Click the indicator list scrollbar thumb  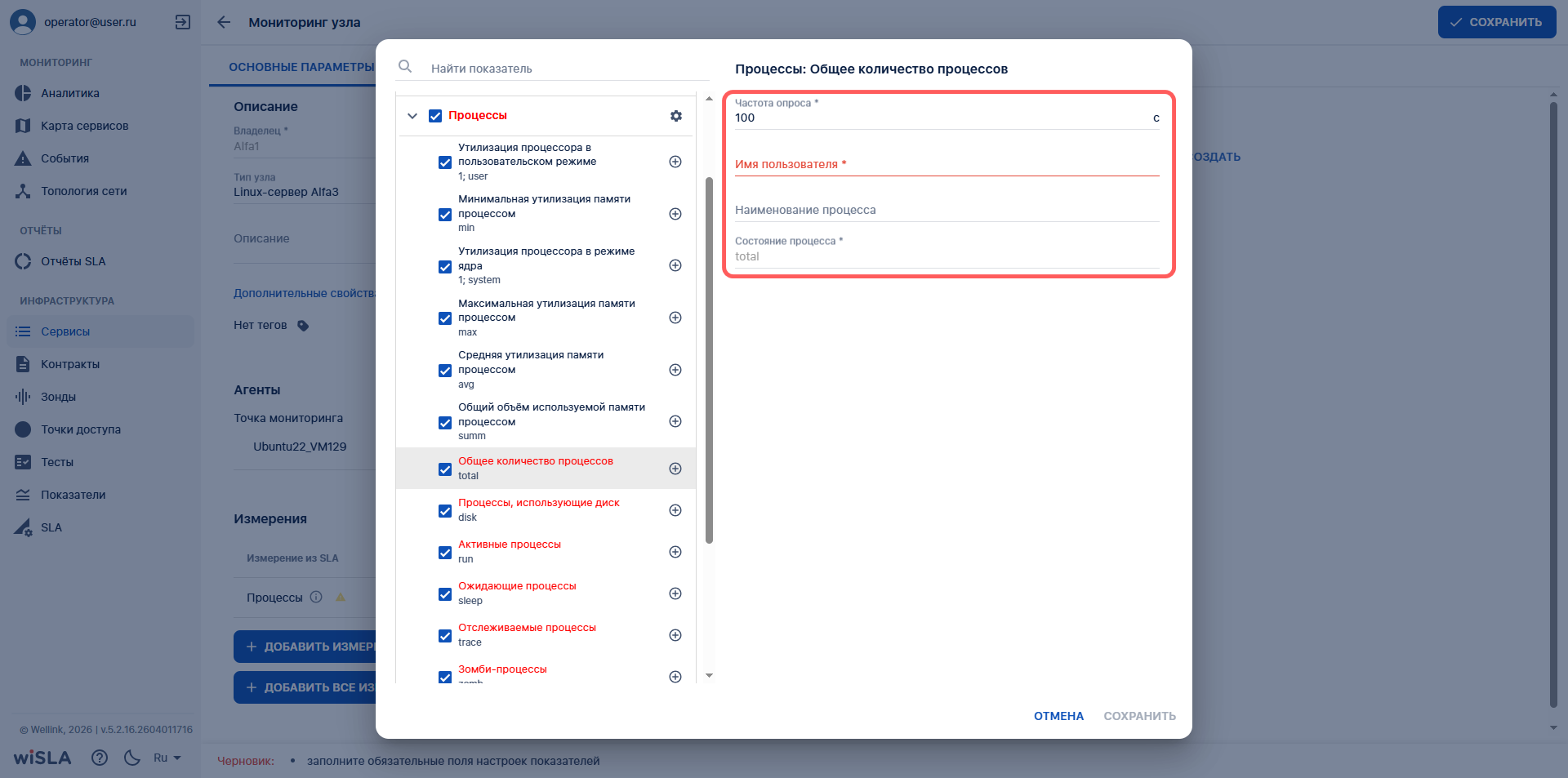click(x=709, y=359)
